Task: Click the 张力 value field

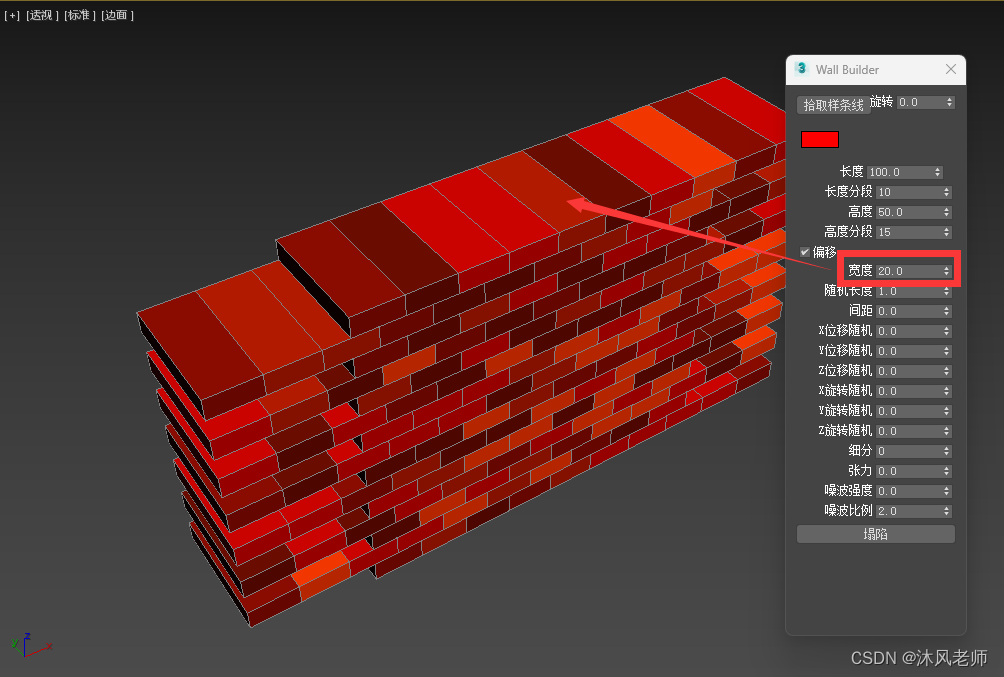Action: (909, 471)
